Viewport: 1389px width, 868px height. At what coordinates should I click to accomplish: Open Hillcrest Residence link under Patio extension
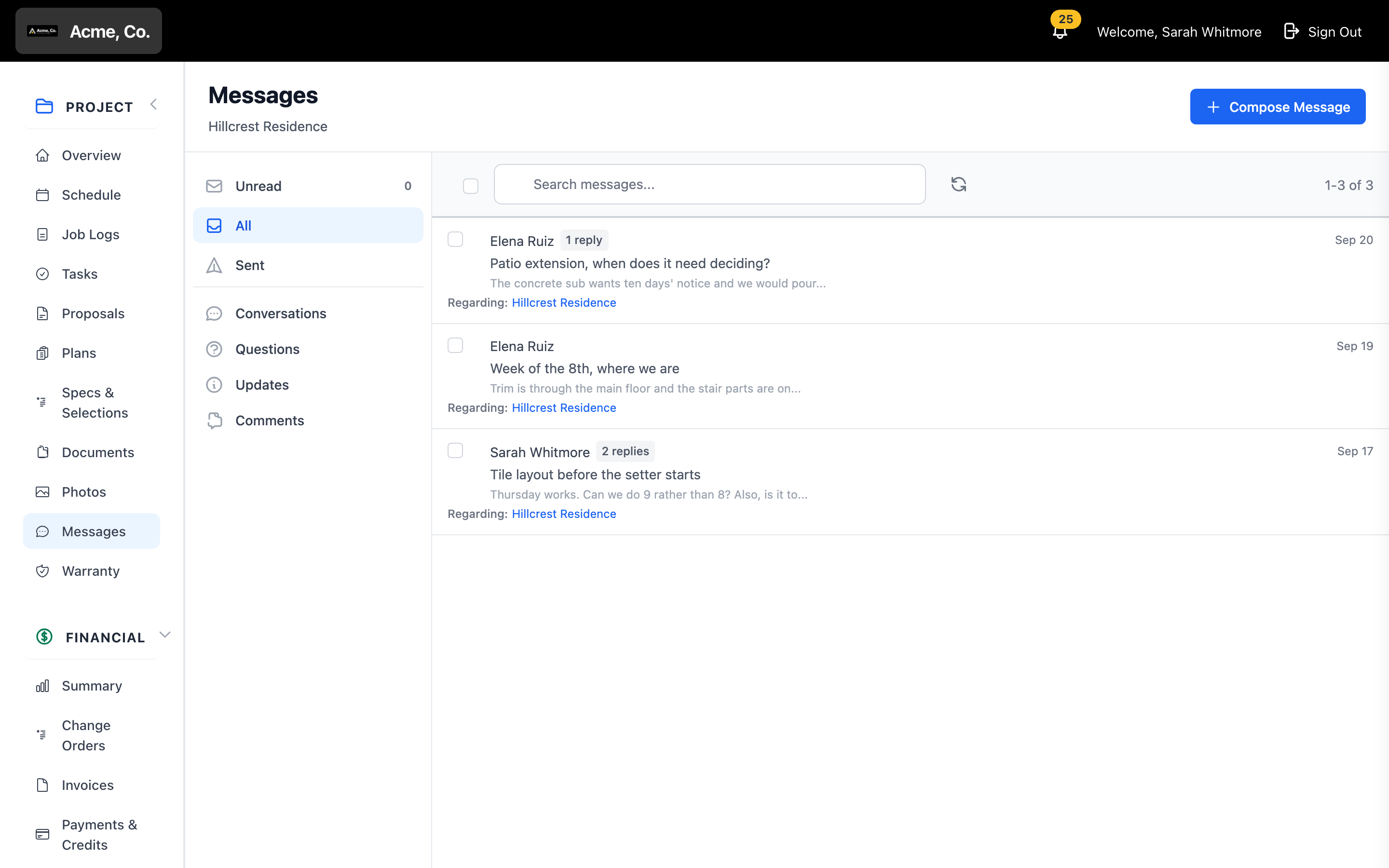click(x=564, y=302)
